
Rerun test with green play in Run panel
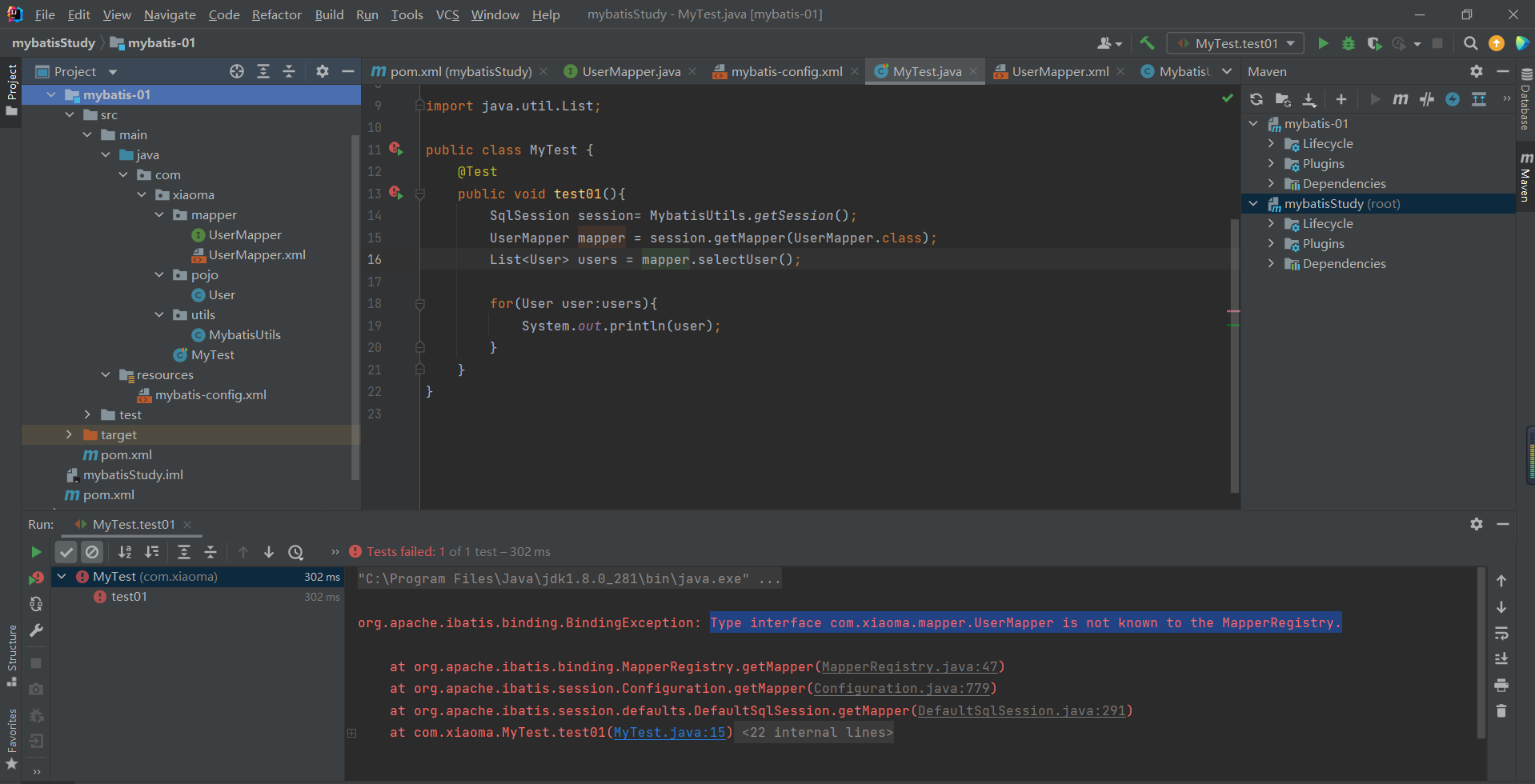click(36, 552)
